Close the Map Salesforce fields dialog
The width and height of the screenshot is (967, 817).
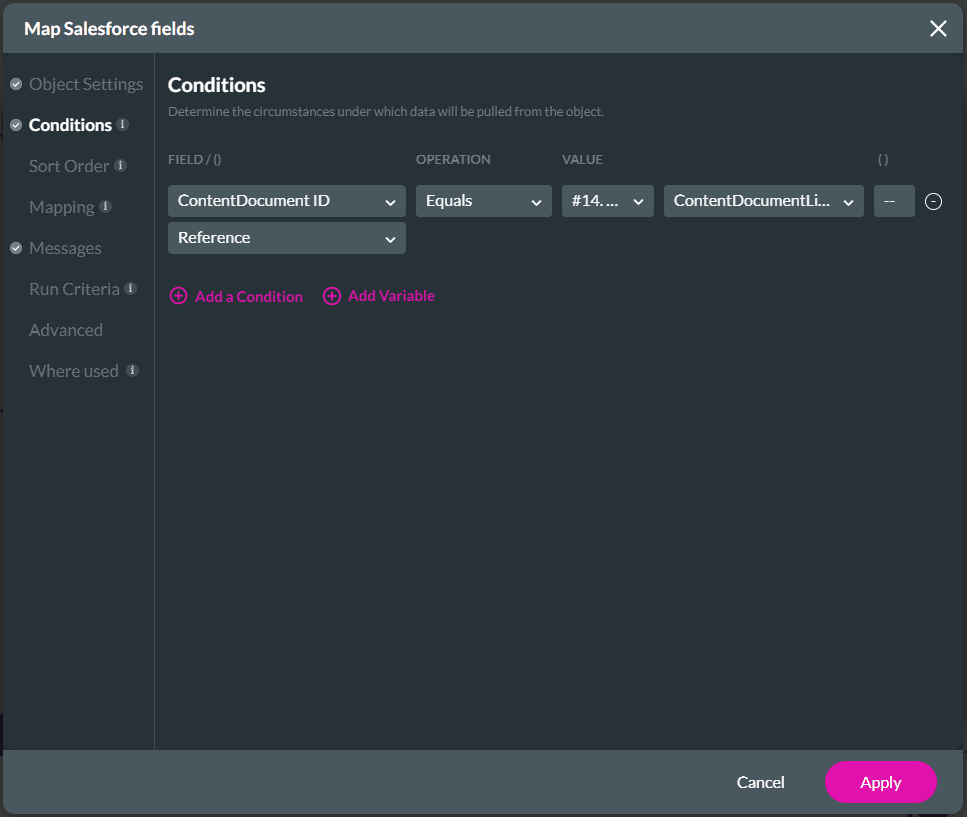[938, 28]
